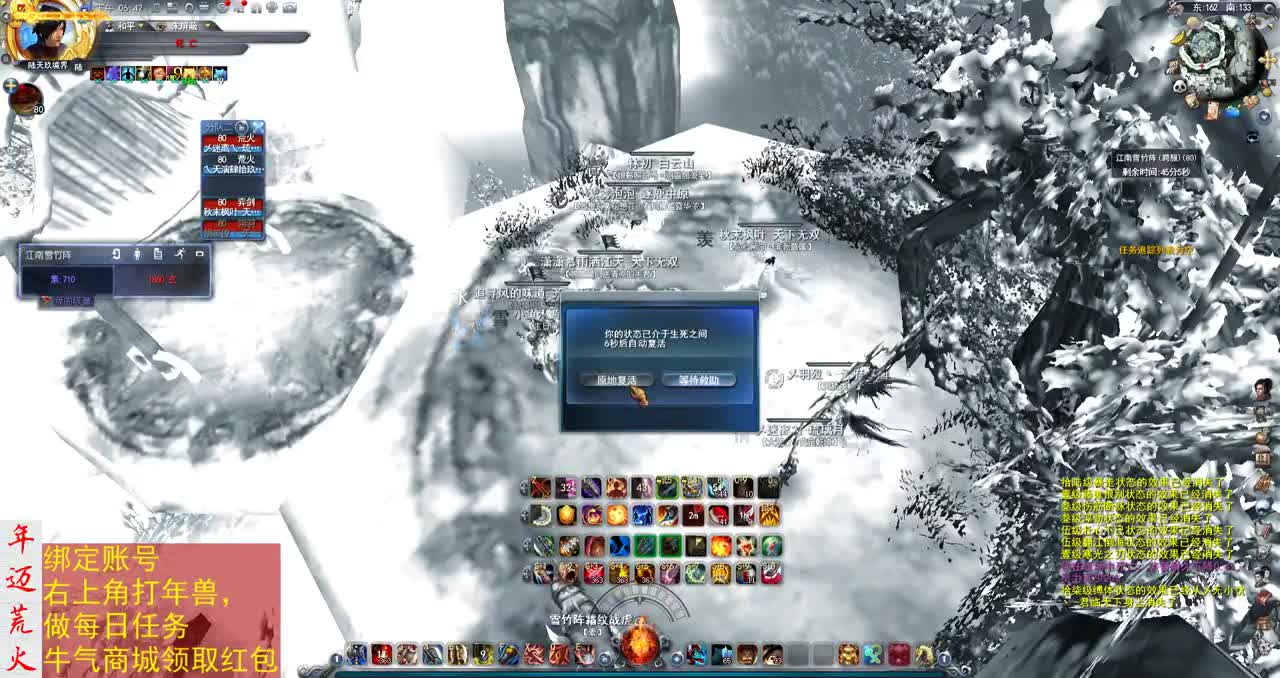This screenshot has height=678, width=1280.
Task: Click the experience bar along the bottom edge
Action: tap(640, 673)
